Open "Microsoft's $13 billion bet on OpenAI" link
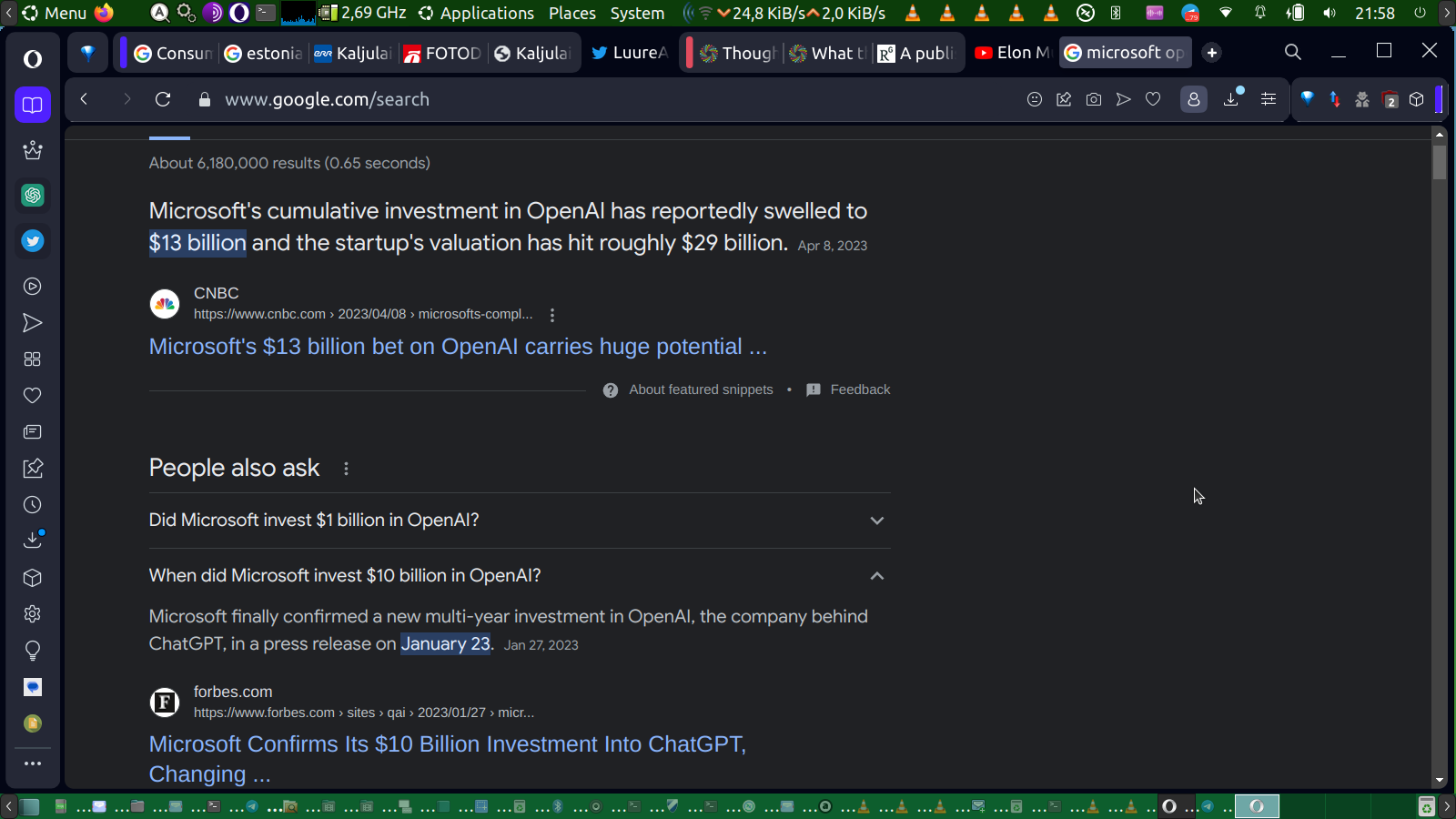This screenshot has width=1456, height=819. click(458, 347)
